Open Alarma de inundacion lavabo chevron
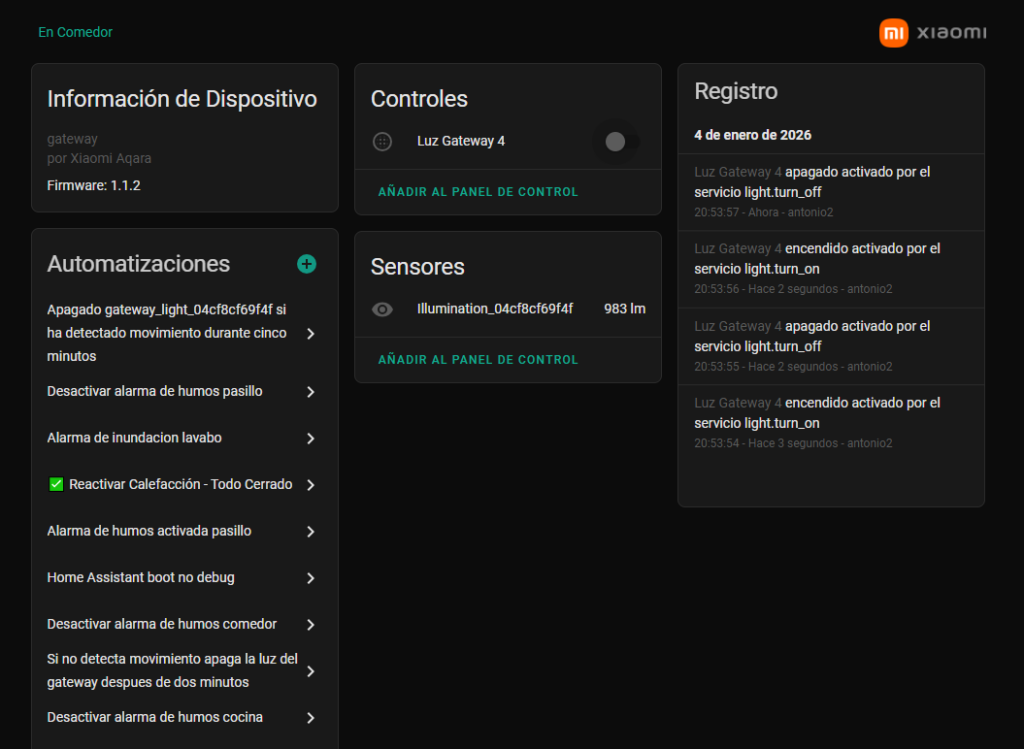The image size is (1024, 749). [310, 438]
